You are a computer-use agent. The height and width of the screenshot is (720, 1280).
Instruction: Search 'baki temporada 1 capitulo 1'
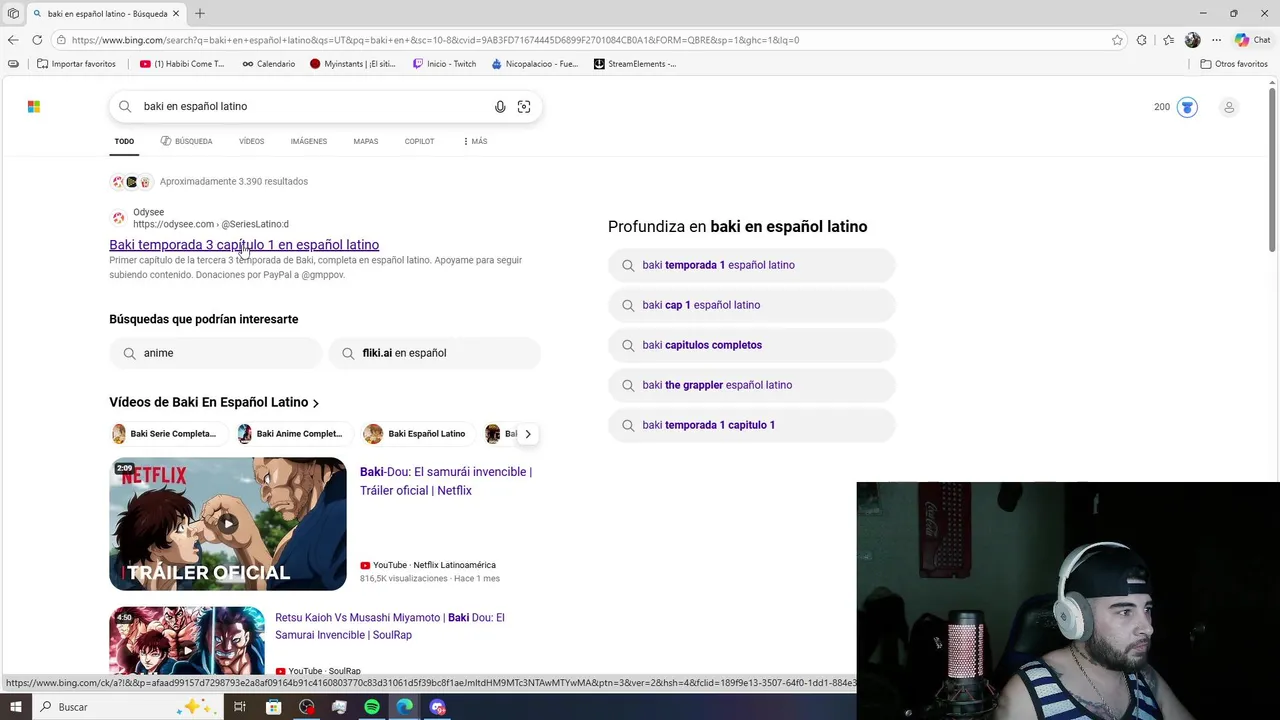click(x=751, y=425)
